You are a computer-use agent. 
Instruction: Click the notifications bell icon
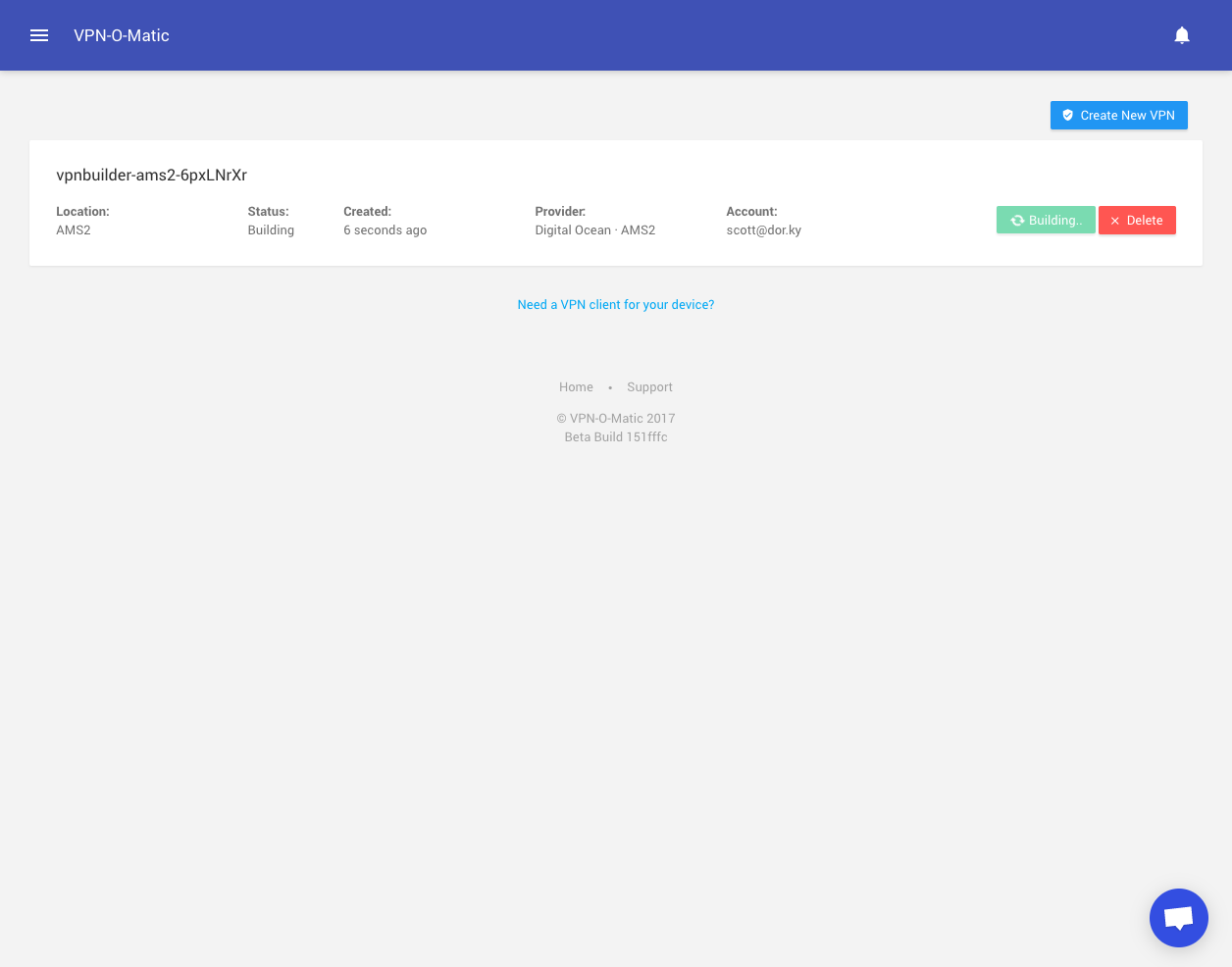pyautogui.click(x=1182, y=35)
